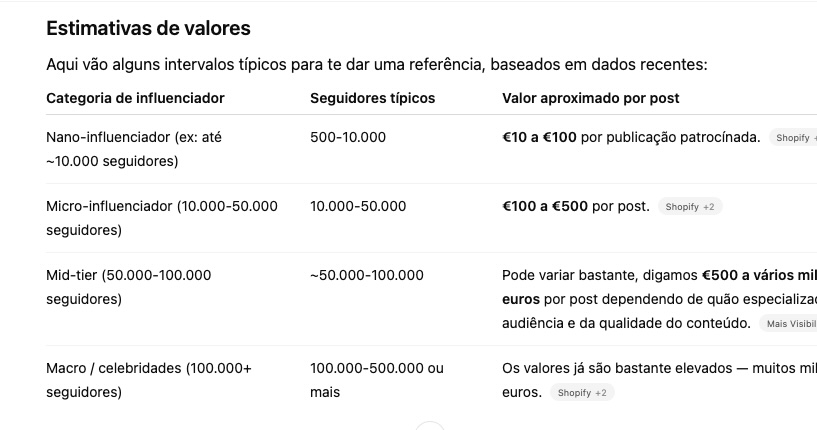Screen dimensions: 817x430
Task: Click the round scroll-down button at bottom
Action: [x=429, y=427]
